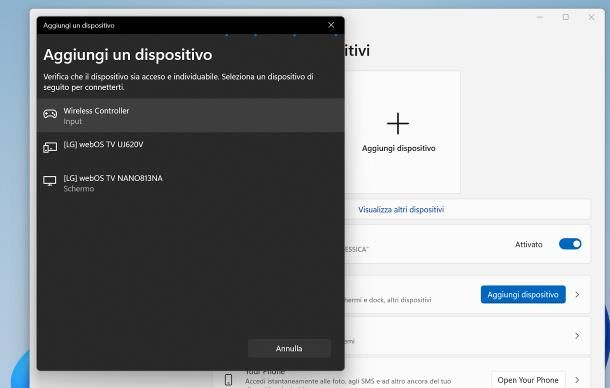Click the Aggiungi dispositivo card label
This screenshot has height=388, width=610.
tap(398, 148)
